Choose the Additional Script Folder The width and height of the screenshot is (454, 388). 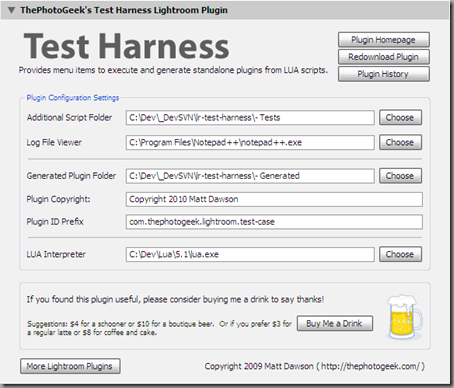[x=400, y=117]
